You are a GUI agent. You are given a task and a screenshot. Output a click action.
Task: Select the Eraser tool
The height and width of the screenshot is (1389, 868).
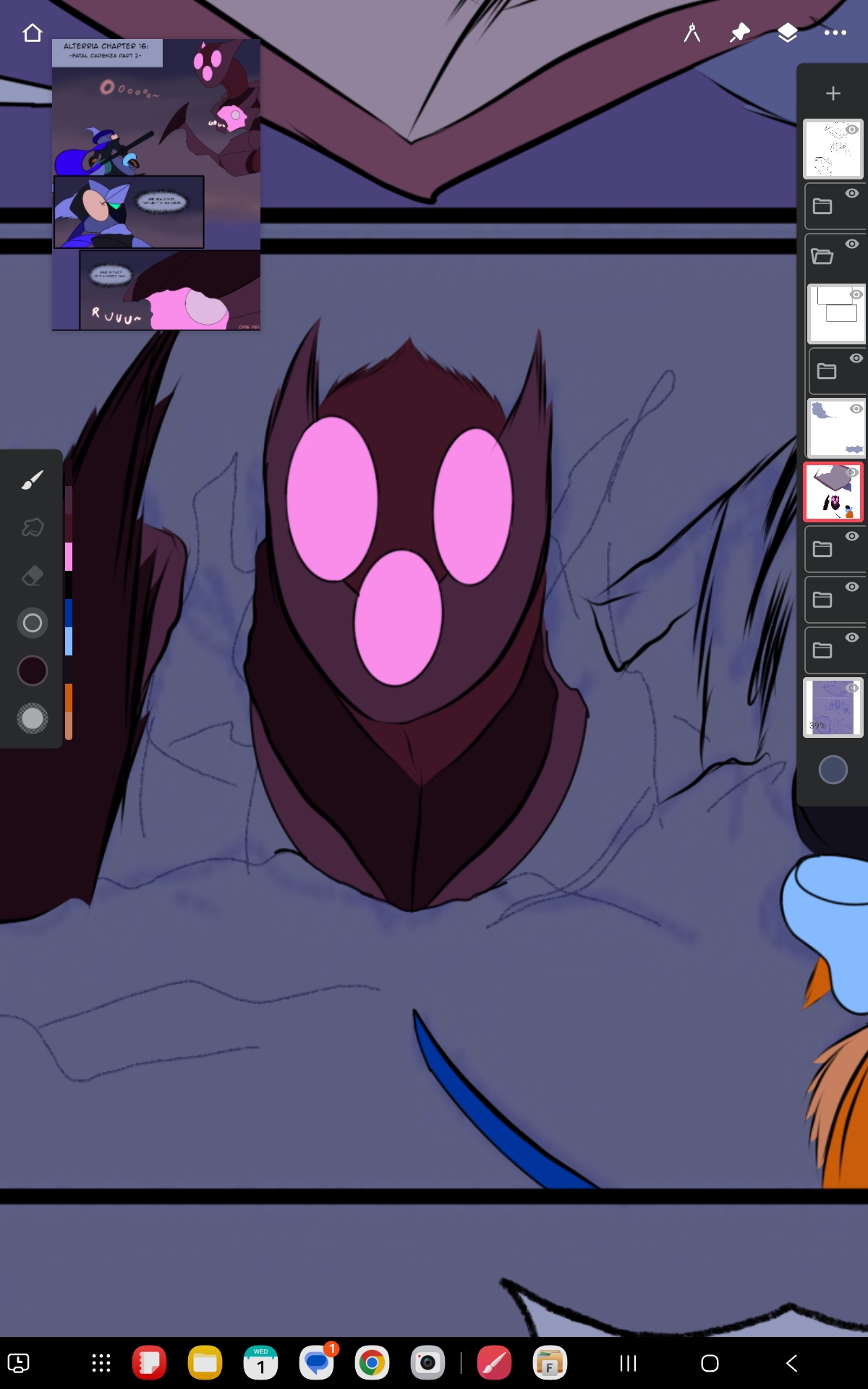coord(33,575)
